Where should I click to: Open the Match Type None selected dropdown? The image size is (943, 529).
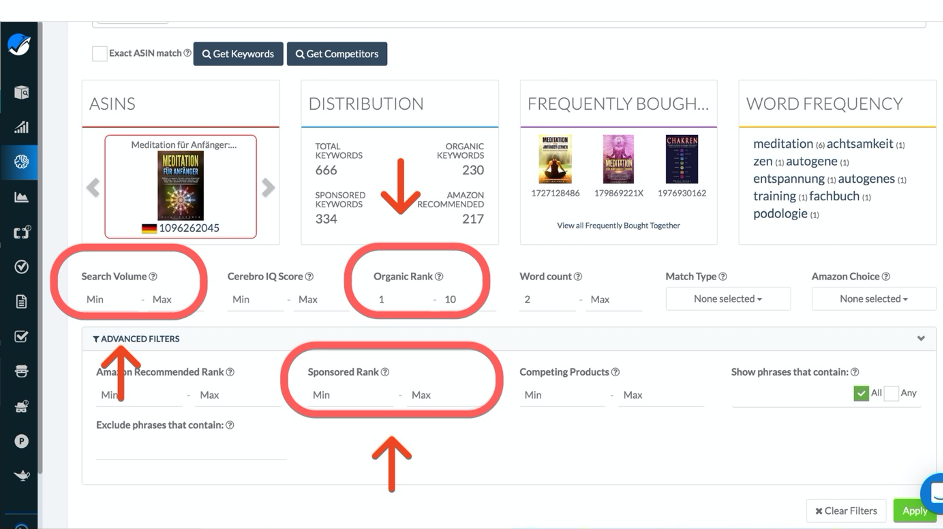pyautogui.click(x=728, y=299)
